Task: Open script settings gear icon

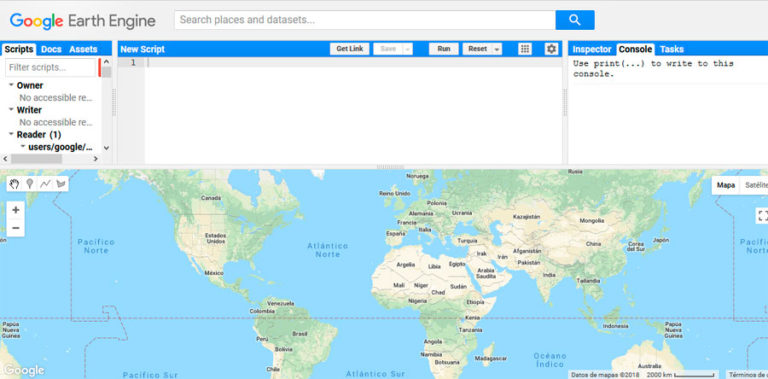Action: [x=552, y=49]
